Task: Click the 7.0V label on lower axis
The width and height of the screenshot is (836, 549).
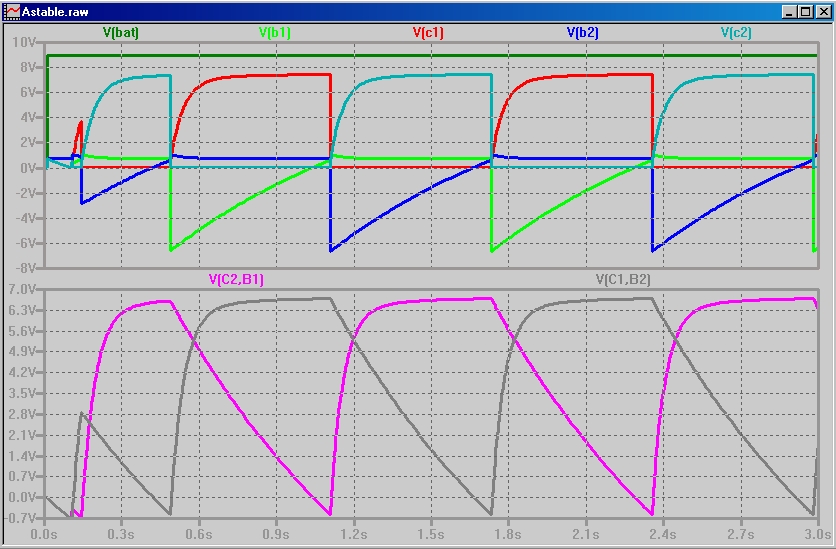Action: [22, 290]
